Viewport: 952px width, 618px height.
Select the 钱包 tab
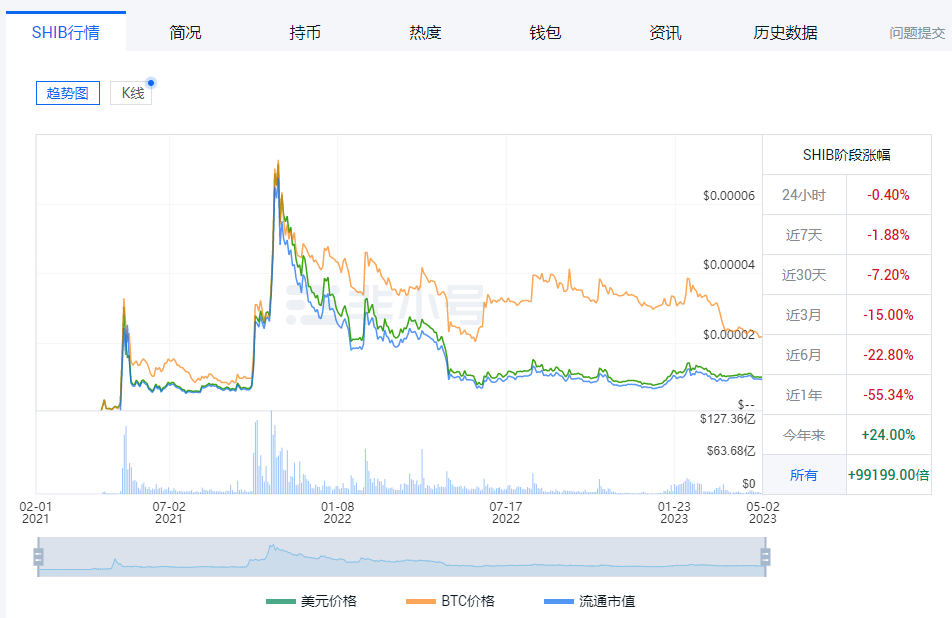545,32
